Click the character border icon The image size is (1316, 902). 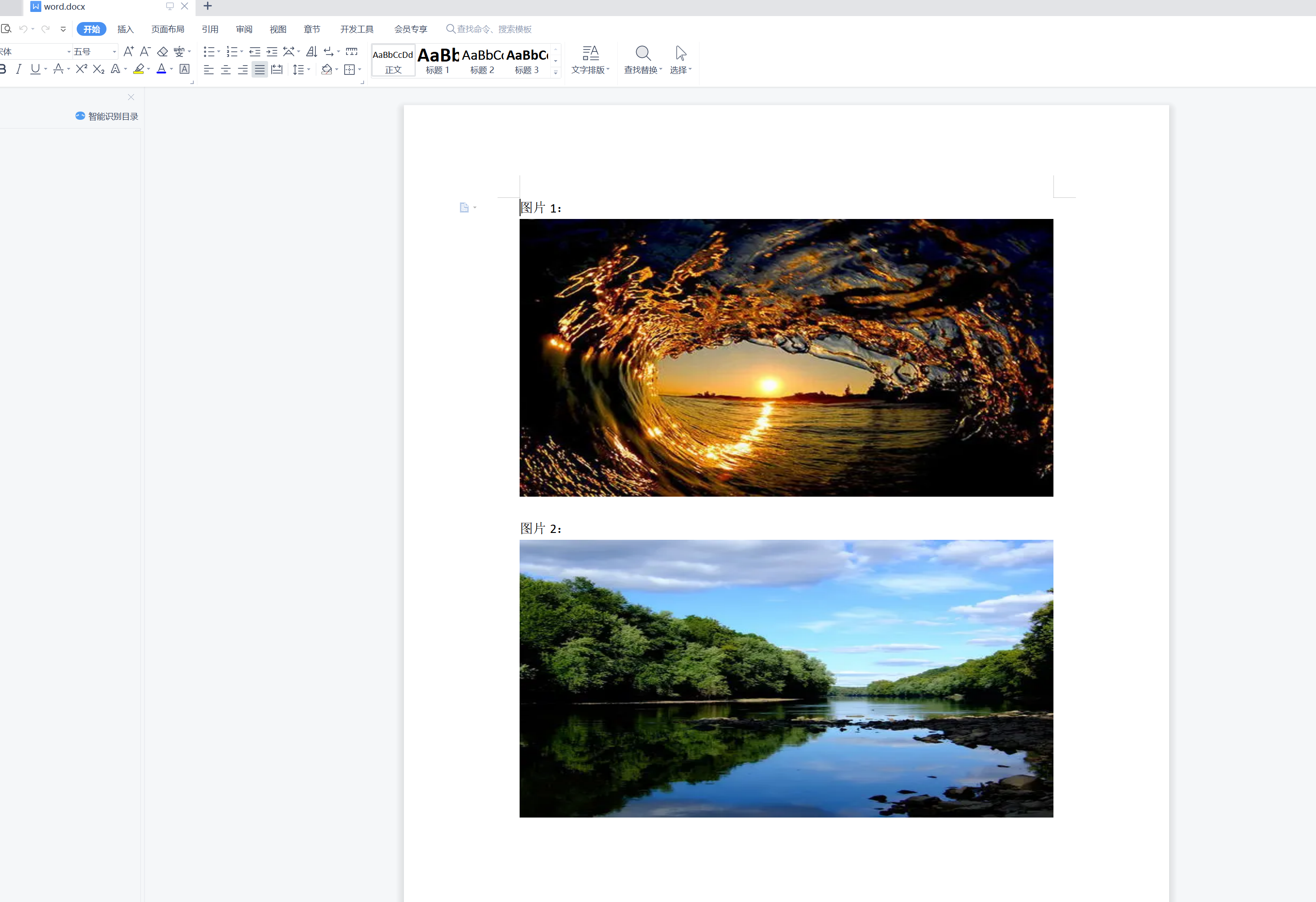click(x=185, y=69)
